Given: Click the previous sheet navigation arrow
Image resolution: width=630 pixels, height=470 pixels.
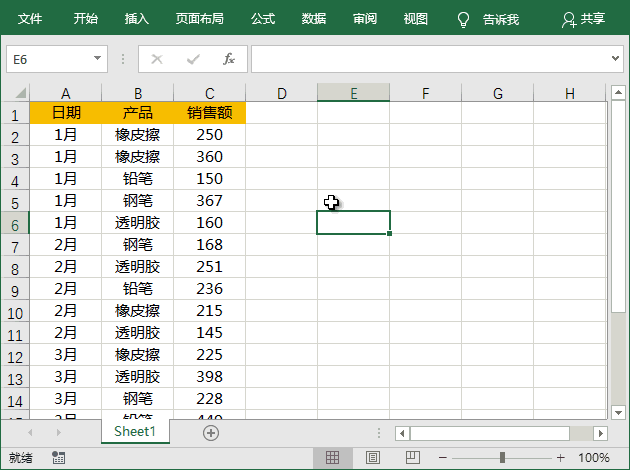Looking at the screenshot, I should (30, 432).
